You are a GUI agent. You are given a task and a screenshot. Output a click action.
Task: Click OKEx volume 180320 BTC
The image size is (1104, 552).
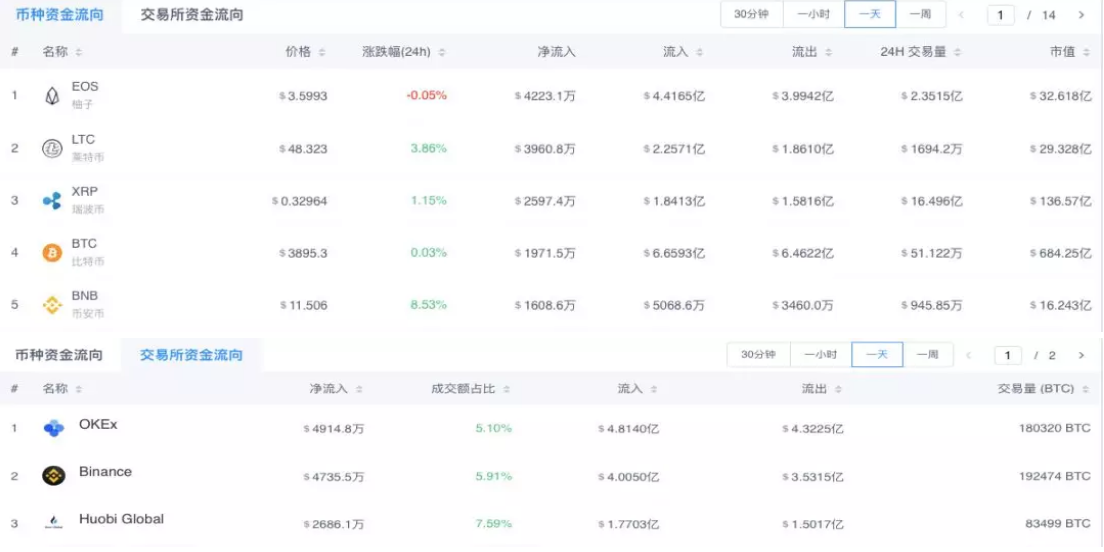1055,428
